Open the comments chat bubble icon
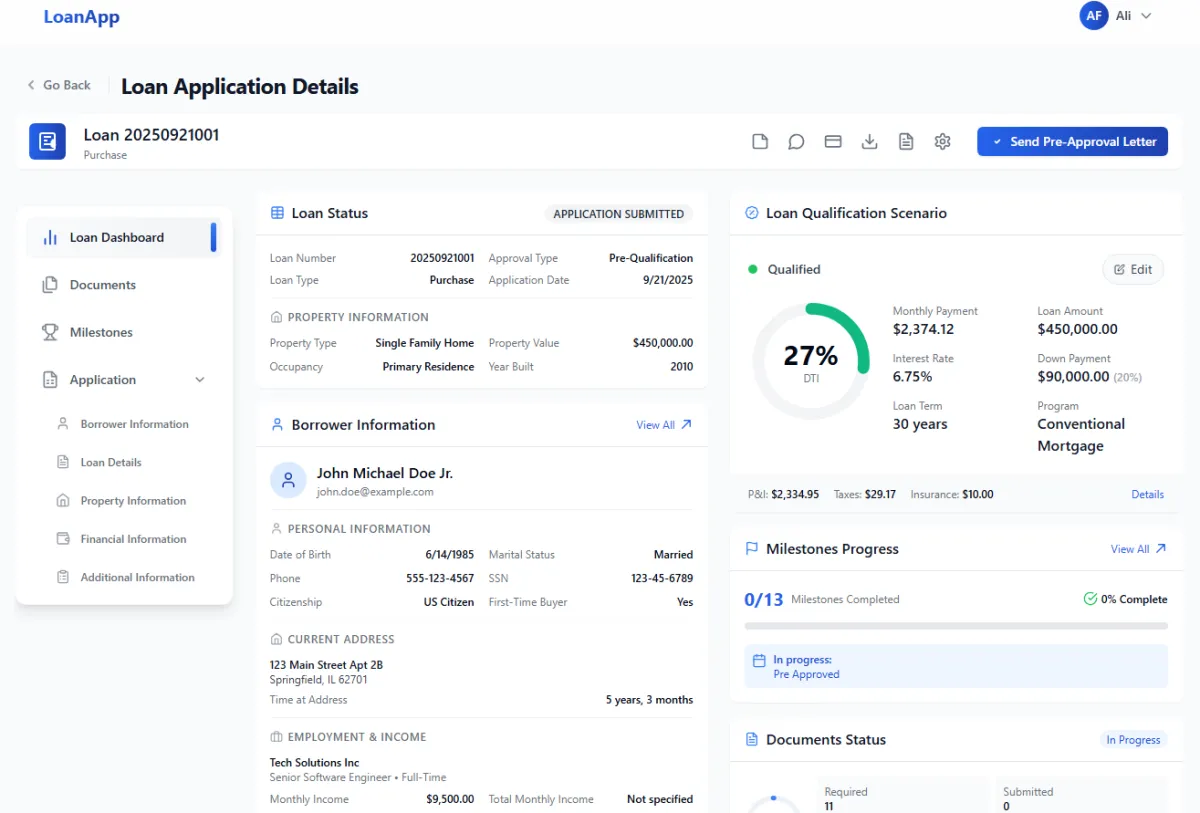 coord(796,142)
